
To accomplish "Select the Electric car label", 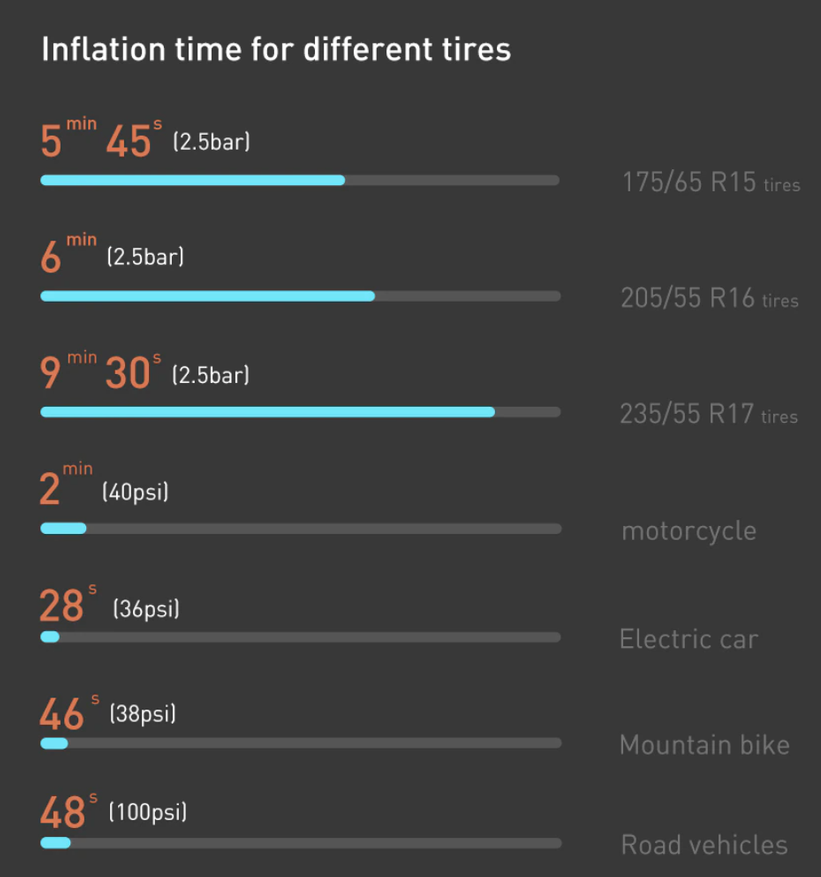I will tap(689, 639).
